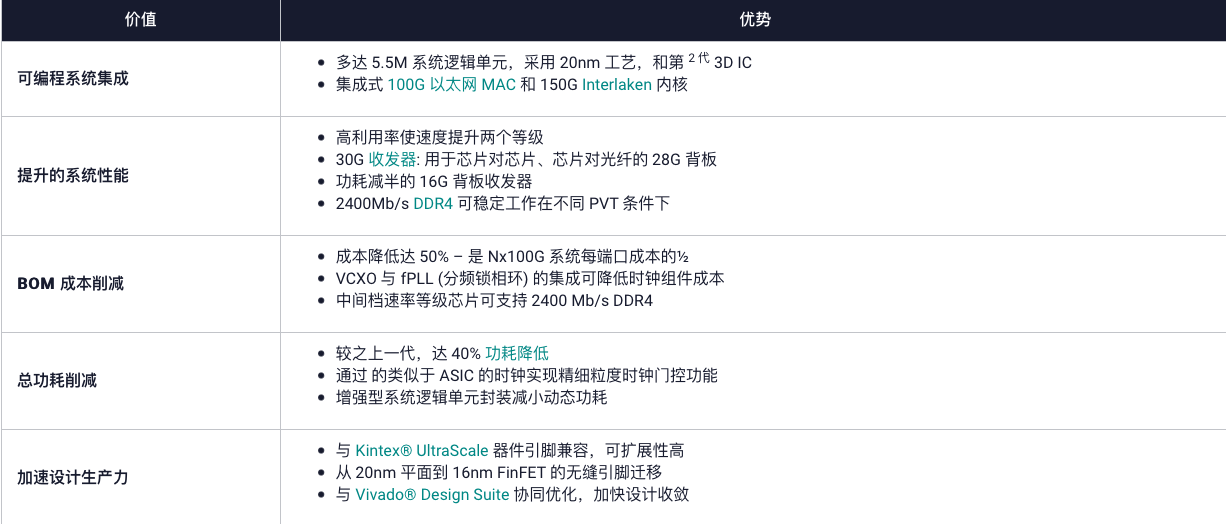Viewport: 1226px width, 524px height.
Task: Click the 价值 column header
Action: [x=140, y=20]
